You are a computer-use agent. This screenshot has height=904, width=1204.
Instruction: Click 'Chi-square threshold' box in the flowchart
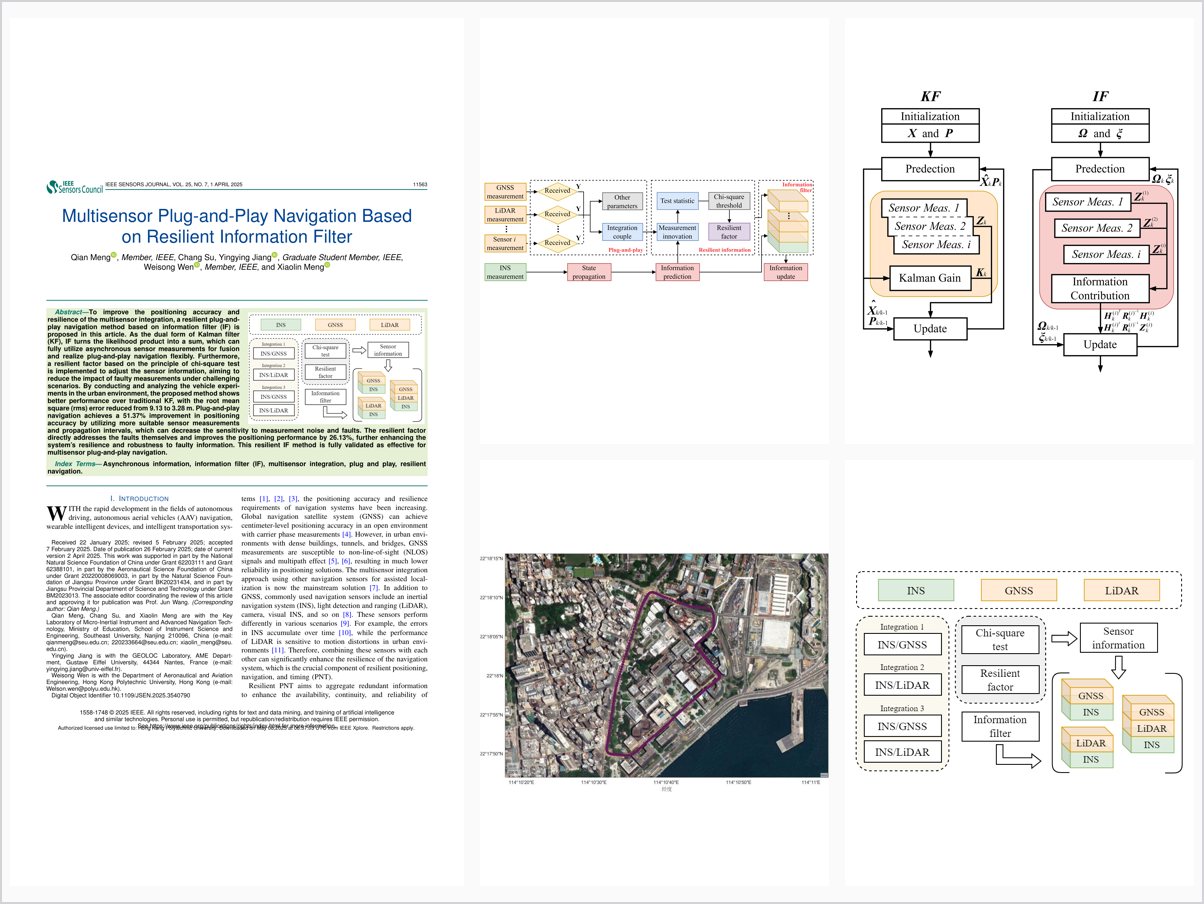point(729,202)
